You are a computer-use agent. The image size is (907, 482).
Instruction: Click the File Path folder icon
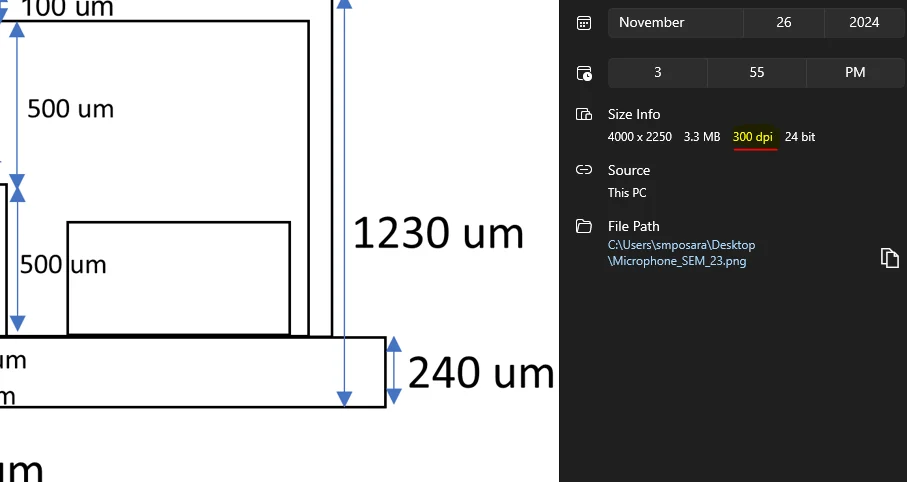584,226
